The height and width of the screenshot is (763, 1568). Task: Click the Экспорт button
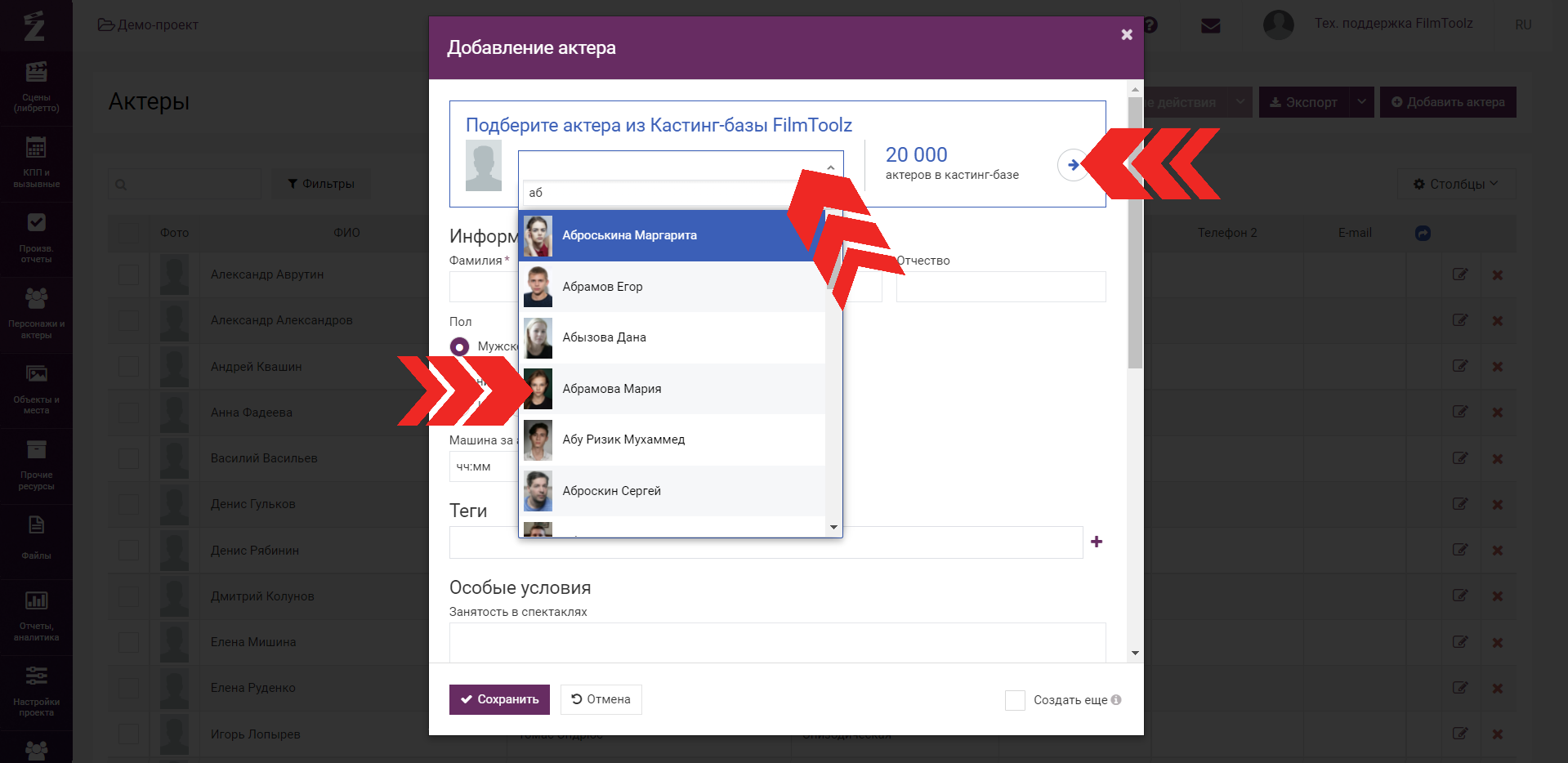click(1304, 102)
